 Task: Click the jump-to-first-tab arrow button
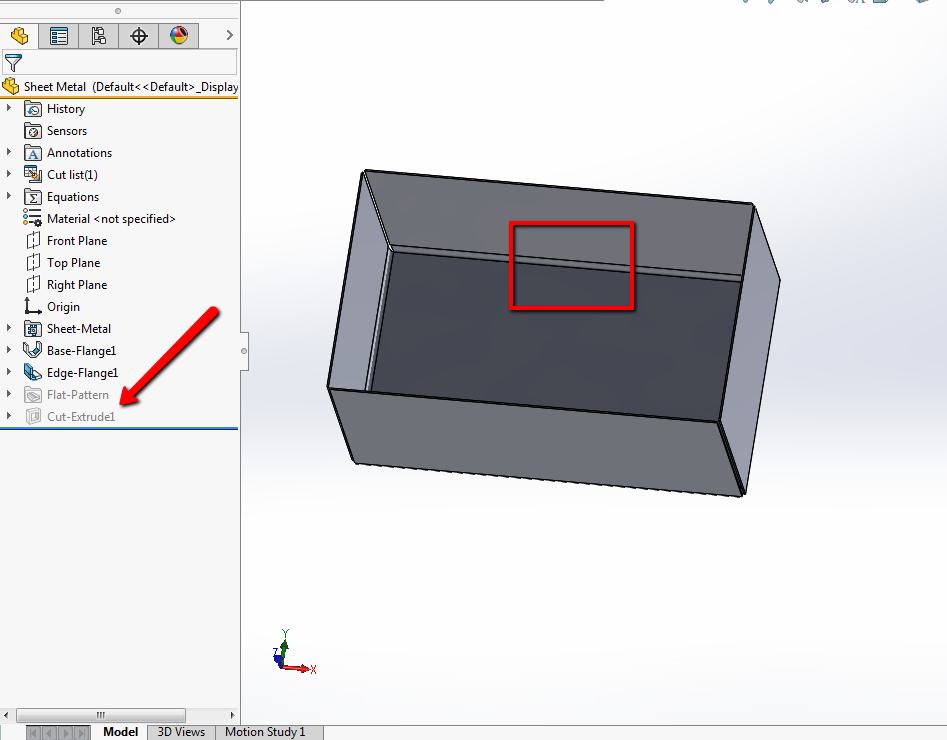click(x=34, y=733)
